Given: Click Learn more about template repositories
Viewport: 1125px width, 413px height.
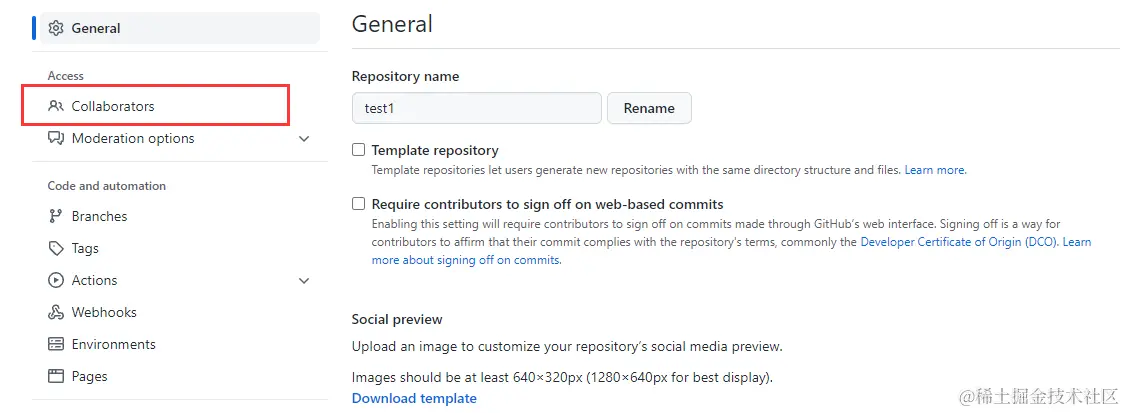Looking at the screenshot, I should [935, 170].
